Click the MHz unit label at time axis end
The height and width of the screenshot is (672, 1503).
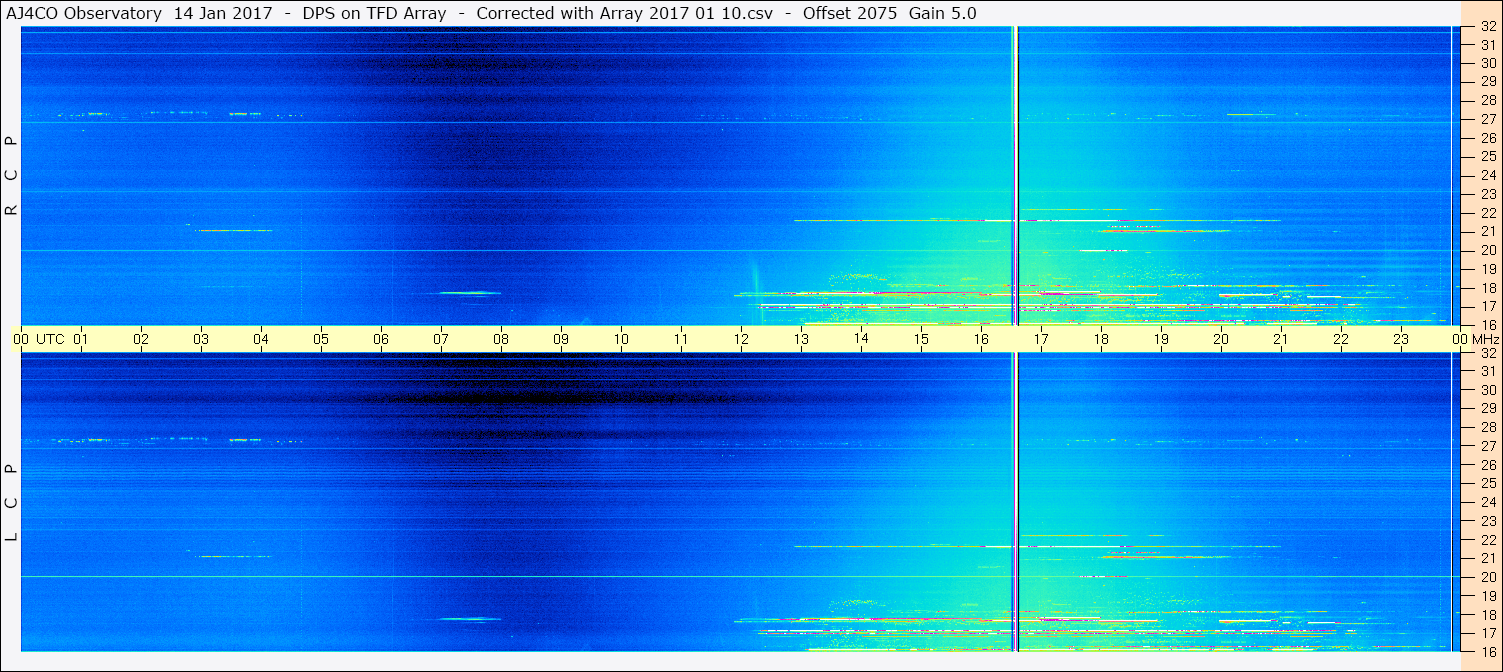[x=1484, y=339]
